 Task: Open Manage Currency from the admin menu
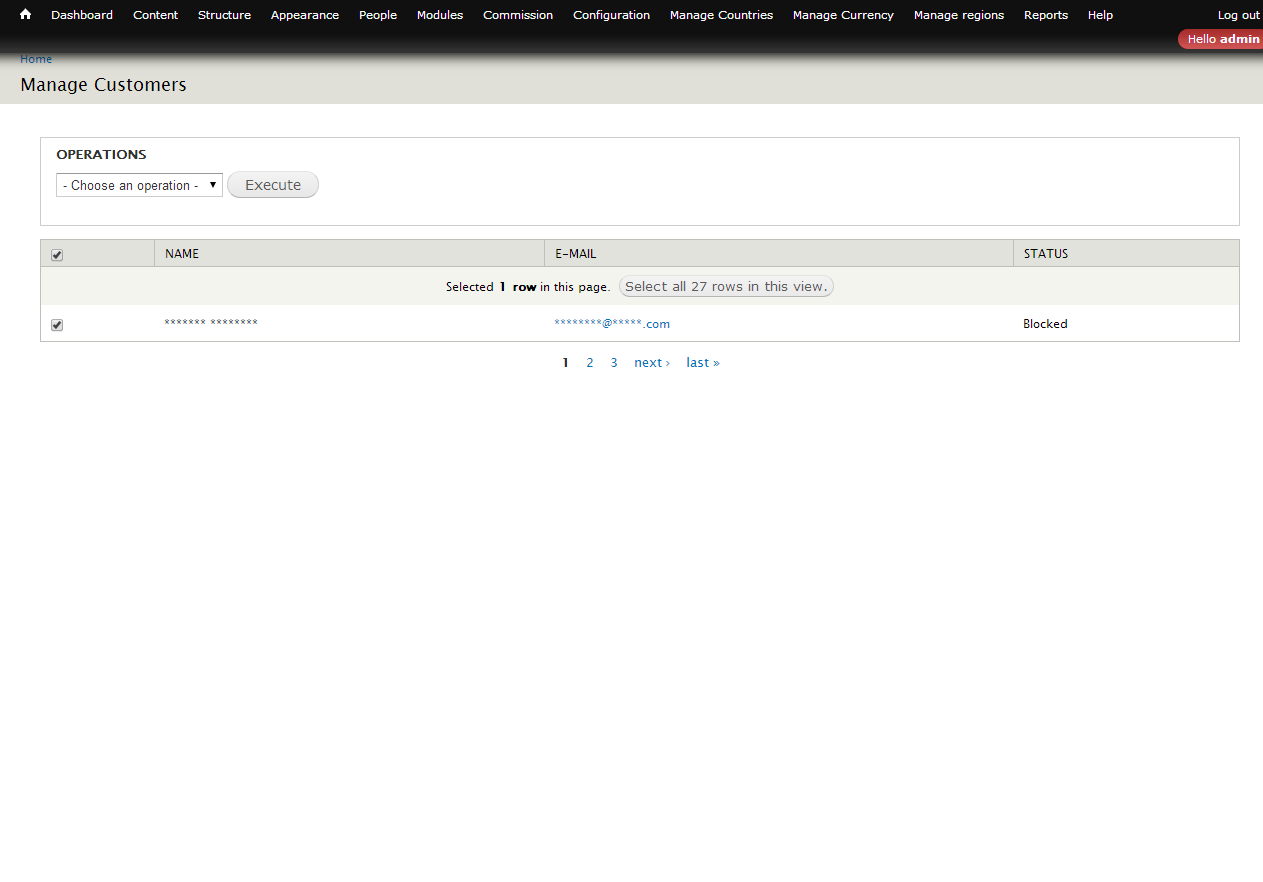click(x=843, y=15)
